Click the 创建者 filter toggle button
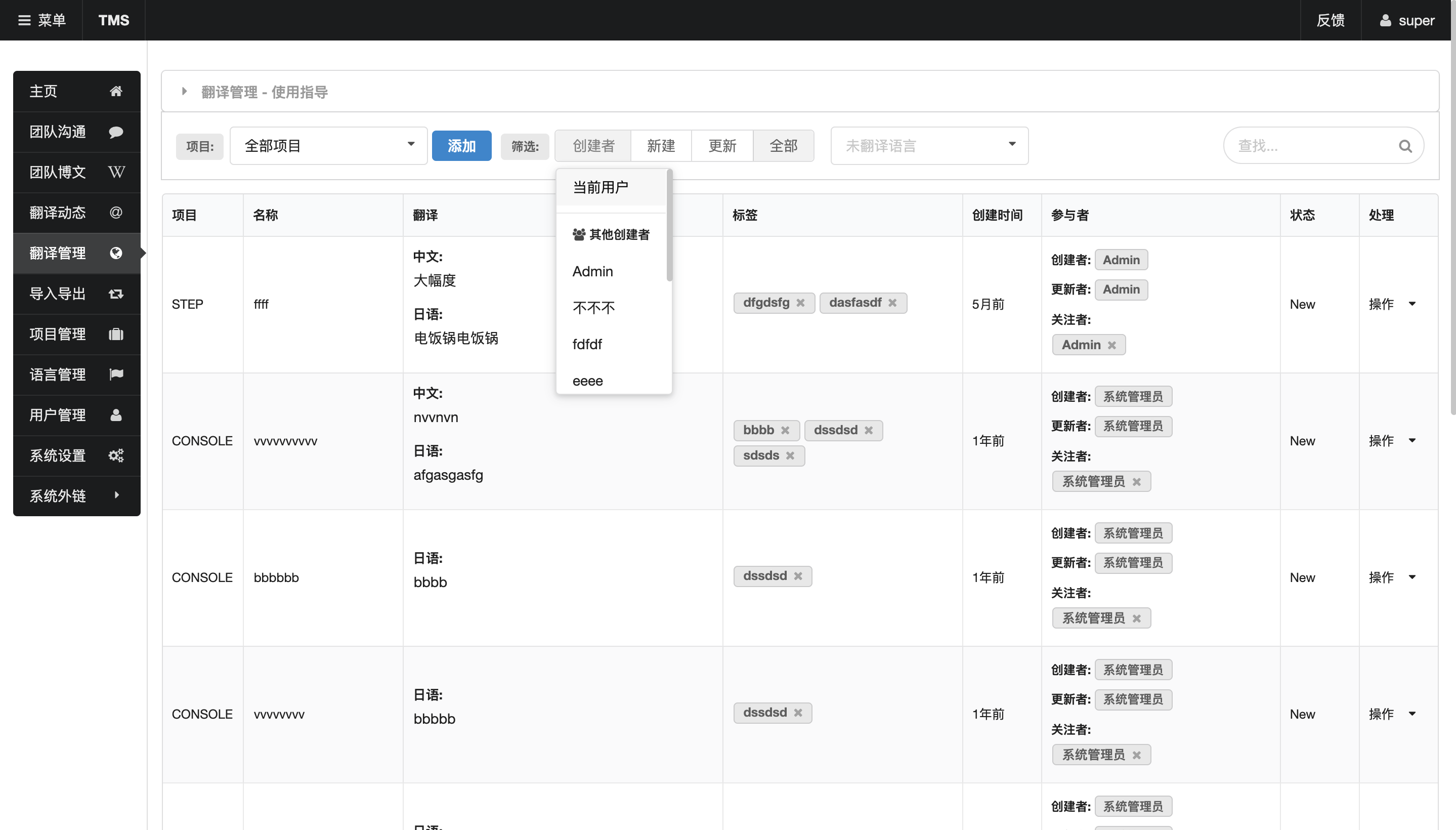The width and height of the screenshot is (1456, 830). (593, 146)
